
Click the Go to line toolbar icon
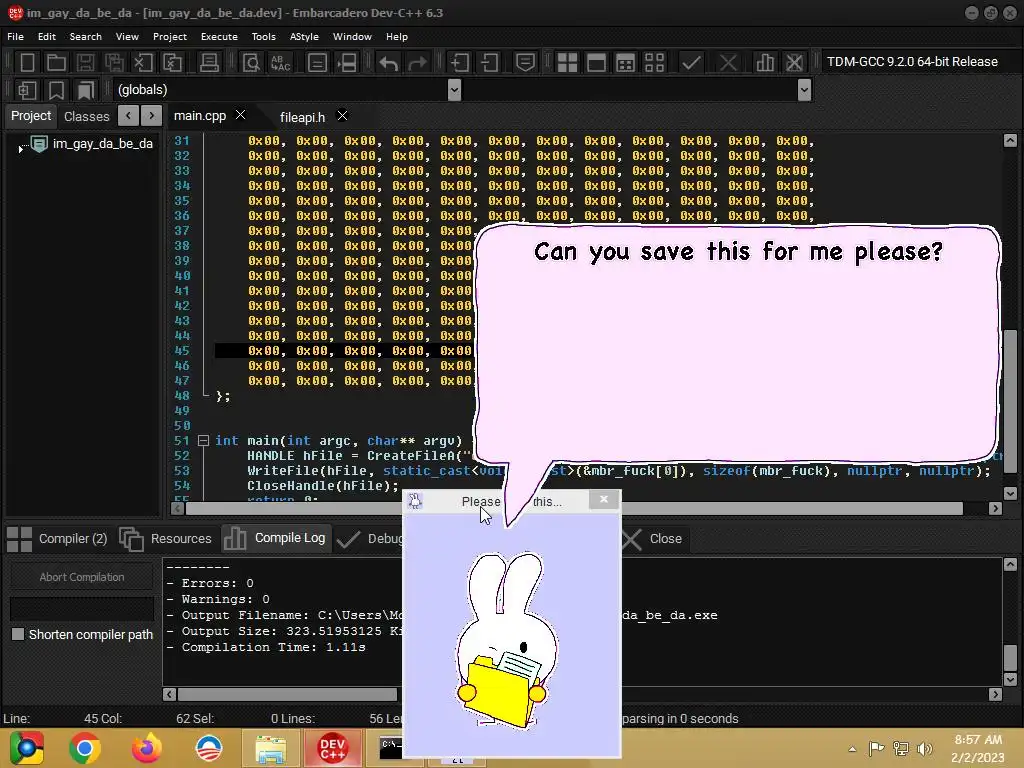click(x=347, y=63)
